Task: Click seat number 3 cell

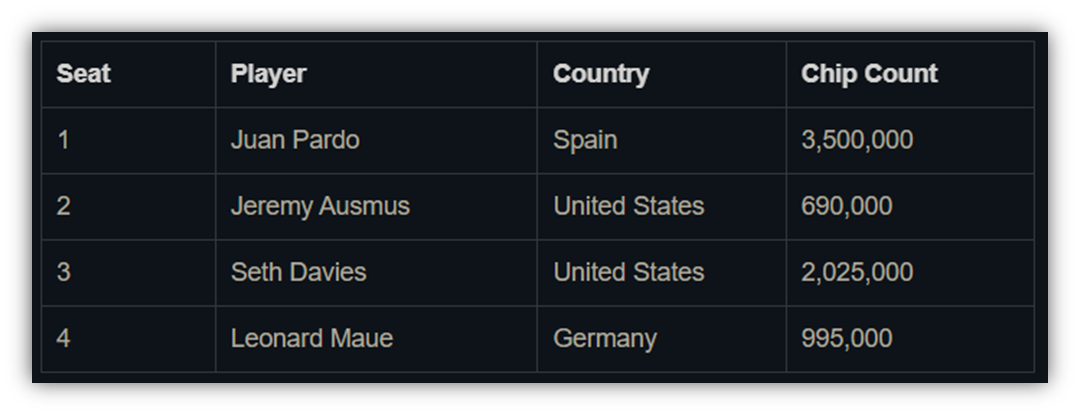Action: tap(129, 273)
